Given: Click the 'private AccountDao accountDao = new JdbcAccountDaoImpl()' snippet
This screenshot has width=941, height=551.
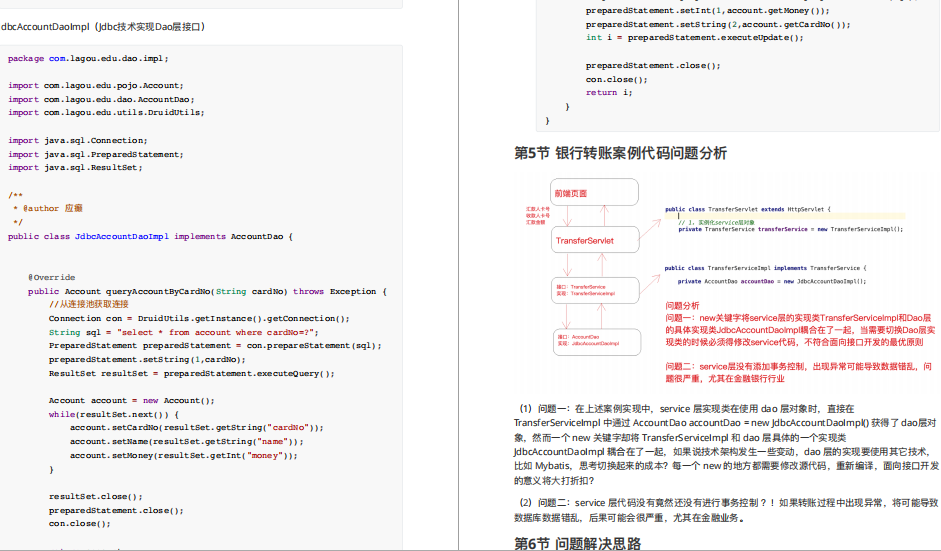Looking at the screenshot, I should [772, 281].
